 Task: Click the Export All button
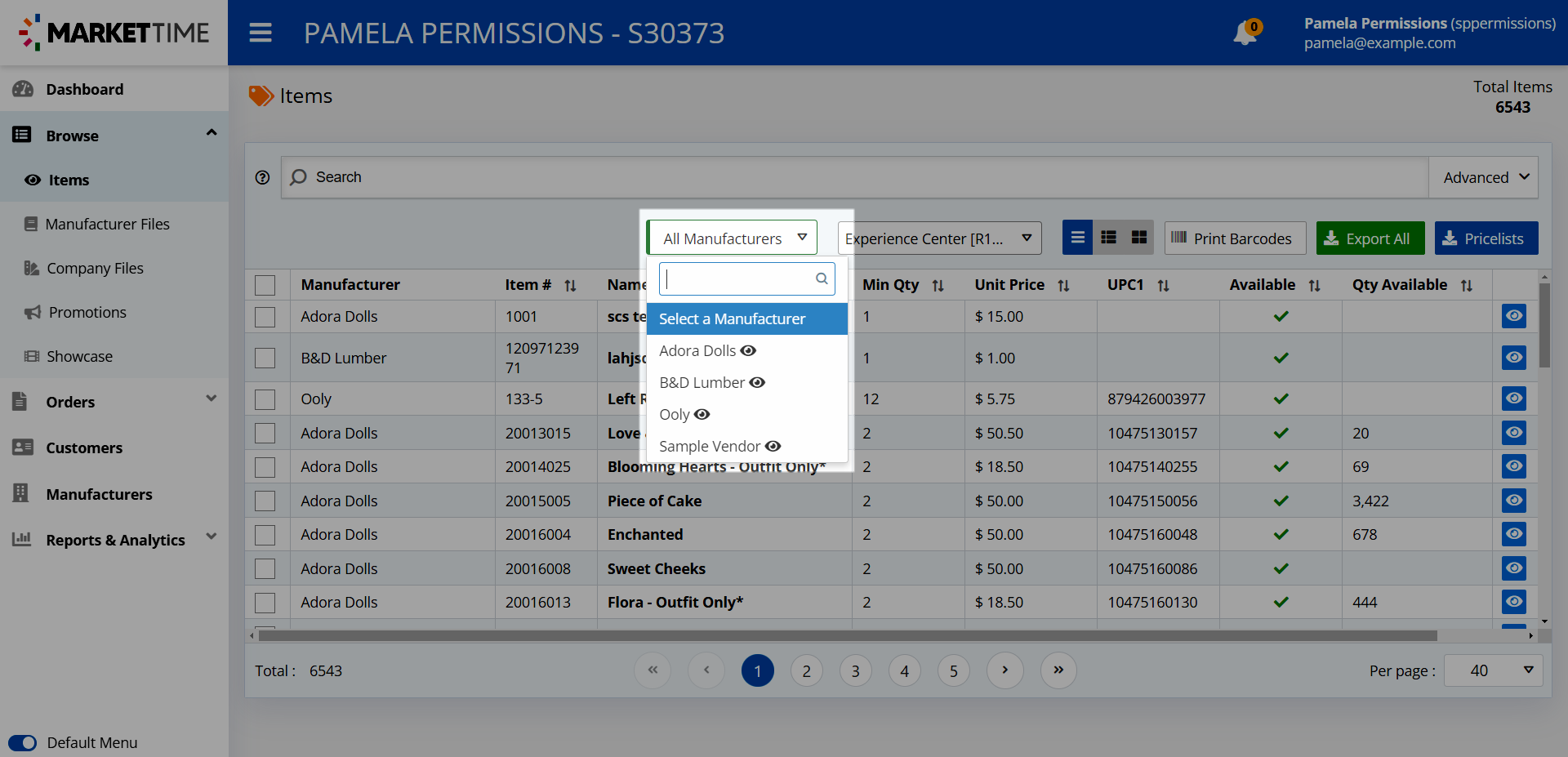click(x=1370, y=238)
